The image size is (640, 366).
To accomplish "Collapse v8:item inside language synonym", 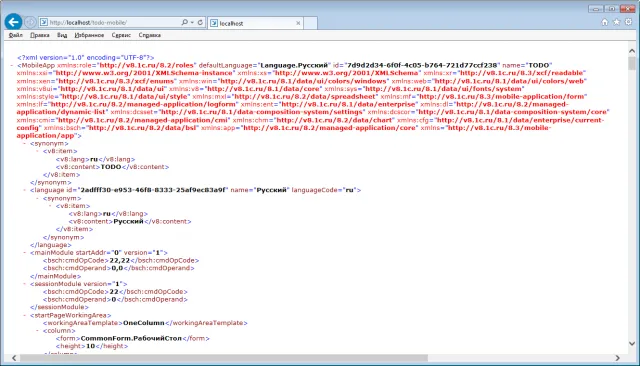I will [x=51, y=206].
